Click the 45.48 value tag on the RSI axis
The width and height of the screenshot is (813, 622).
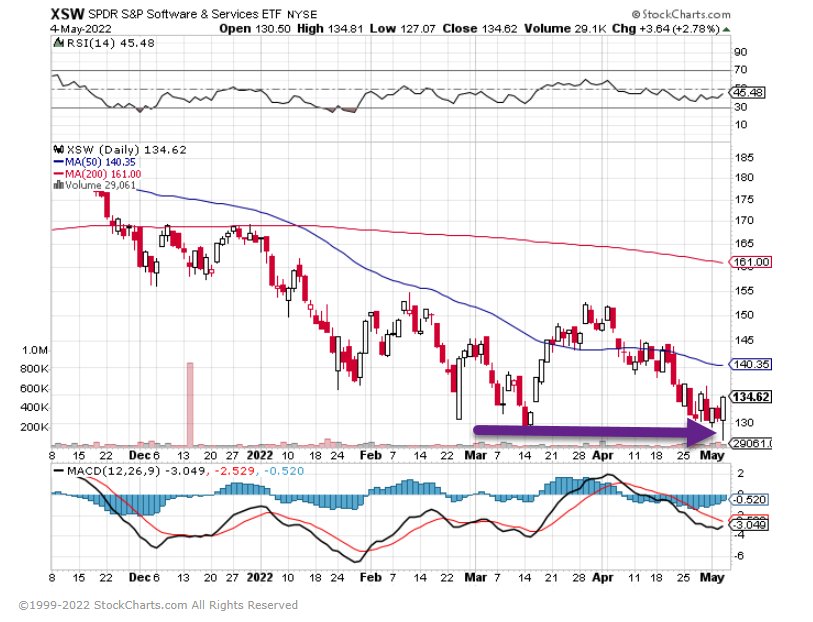[747, 93]
